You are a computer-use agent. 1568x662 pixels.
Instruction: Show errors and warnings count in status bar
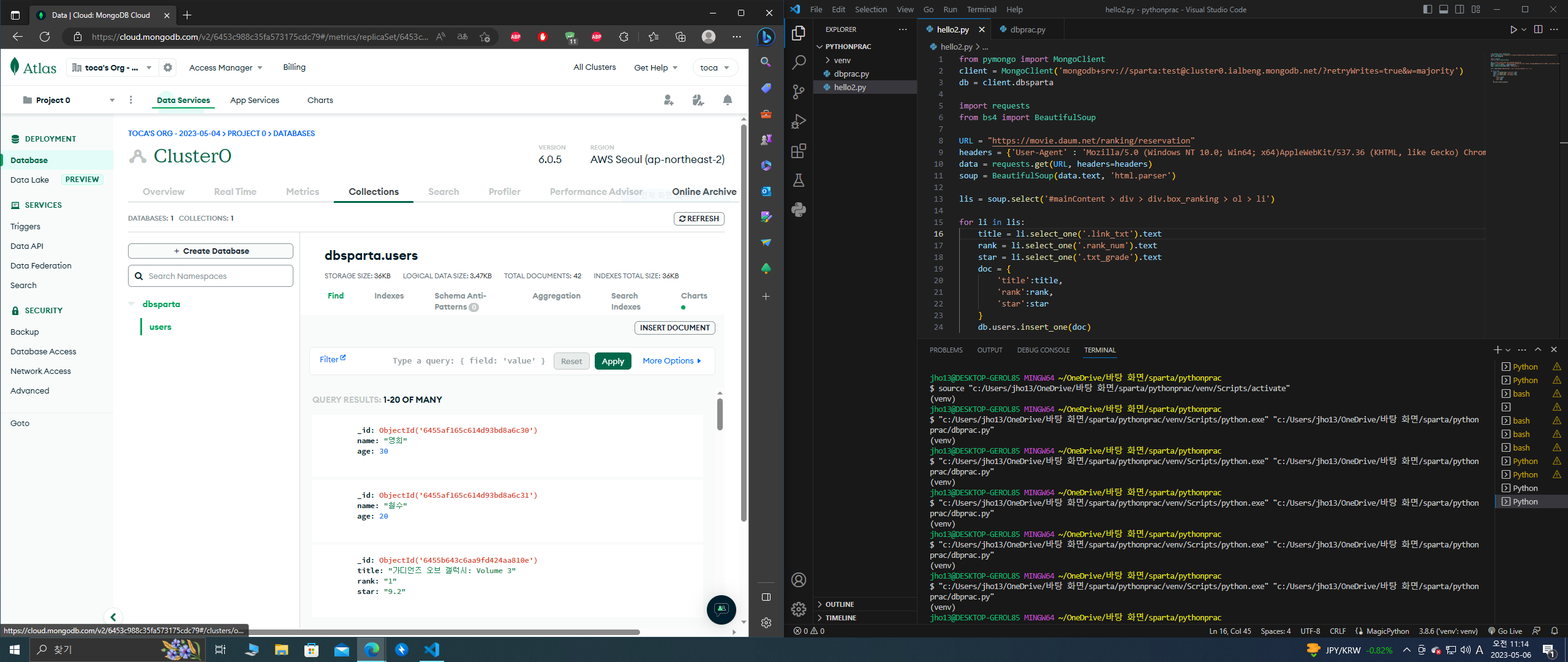coord(809,631)
